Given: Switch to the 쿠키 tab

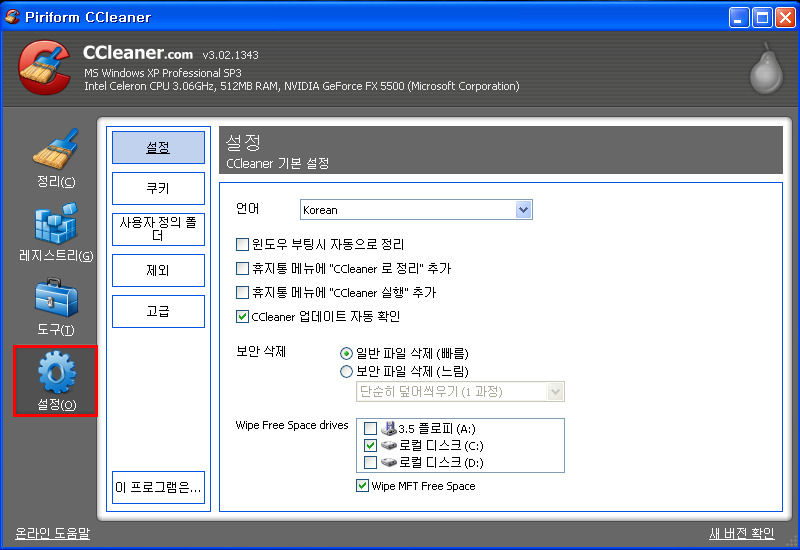Looking at the screenshot, I should click(x=158, y=188).
